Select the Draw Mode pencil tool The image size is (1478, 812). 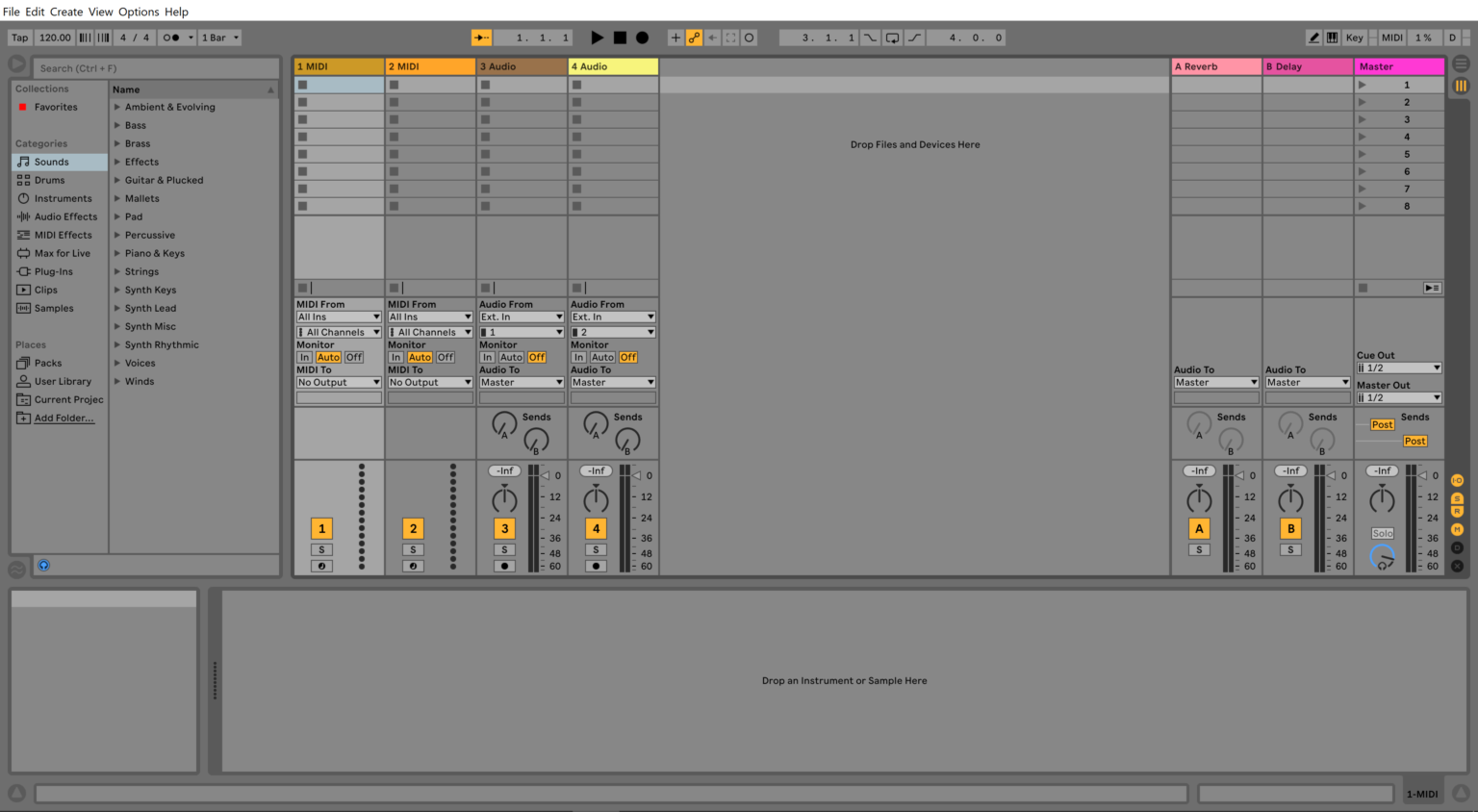[x=1313, y=37]
